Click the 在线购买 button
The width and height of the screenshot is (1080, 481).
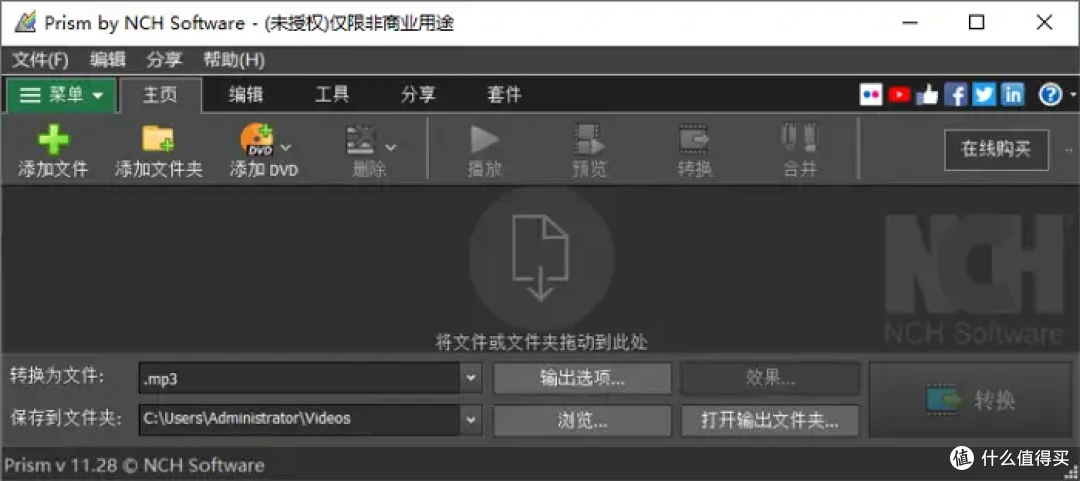997,150
